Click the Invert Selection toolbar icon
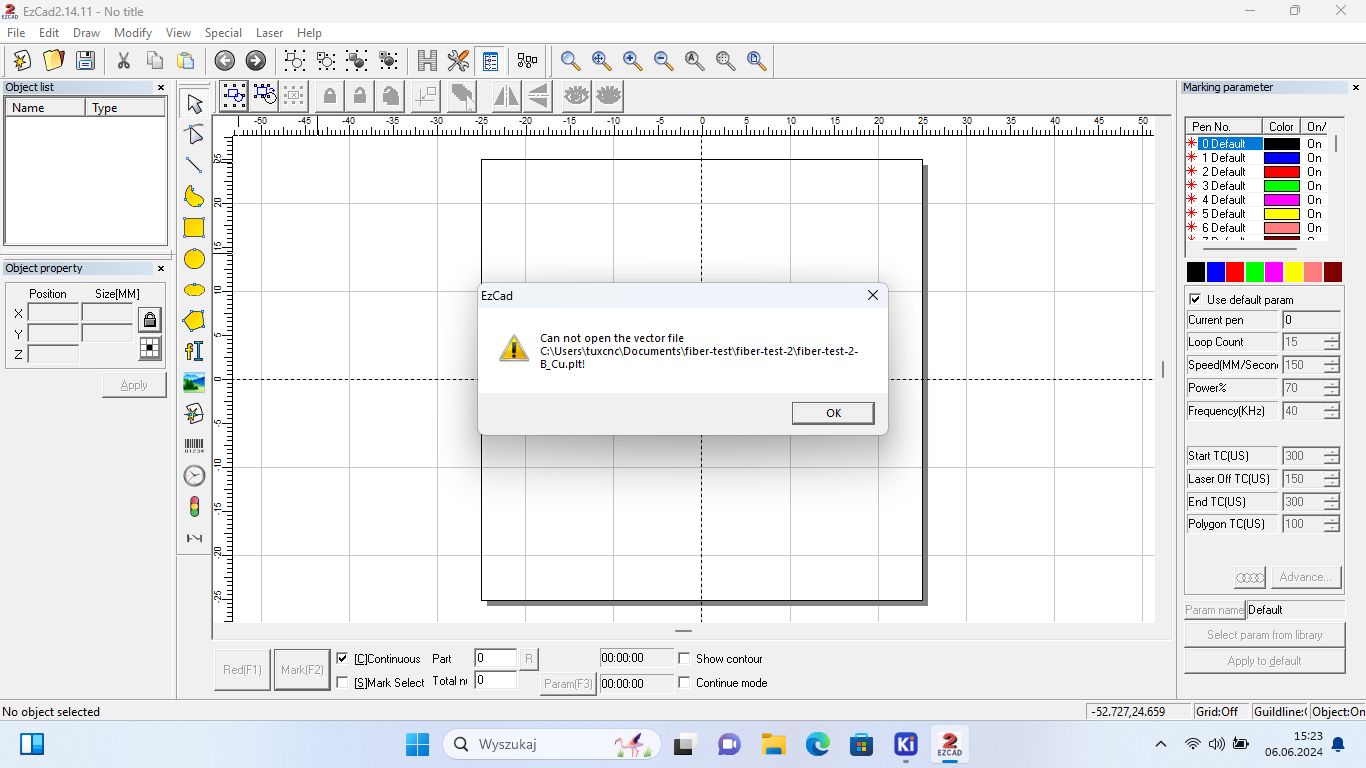The width and height of the screenshot is (1366, 768). click(x=264, y=95)
